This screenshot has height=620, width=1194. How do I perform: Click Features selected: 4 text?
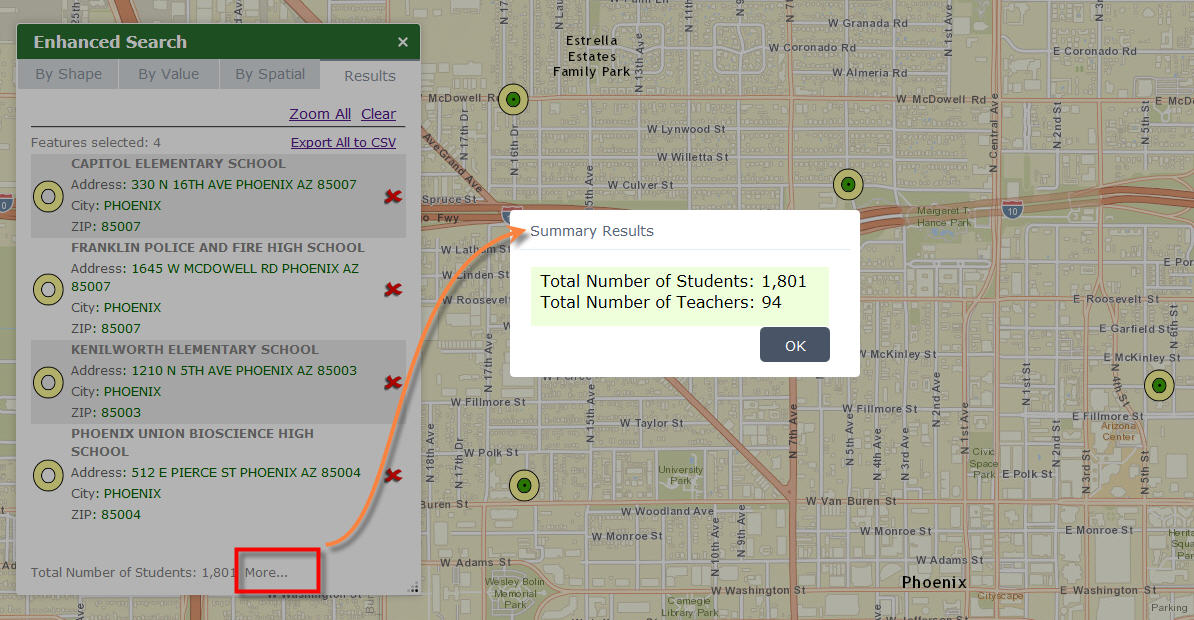[x=96, y=142]
